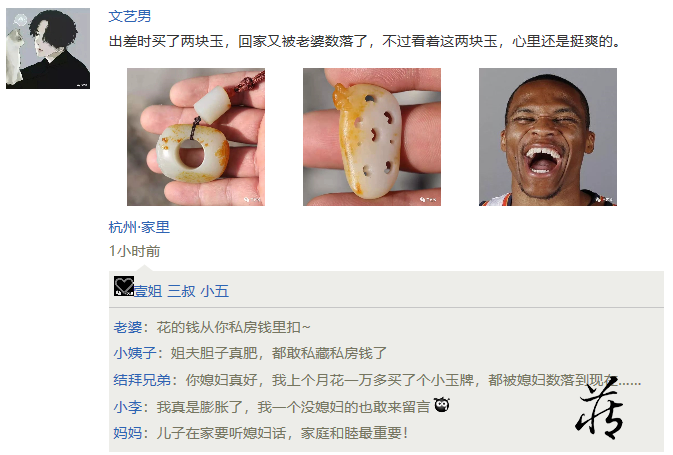The height and width of the screenshot is (455, 673).
Task: Click liker name 小五
Action: coord(215,291)
